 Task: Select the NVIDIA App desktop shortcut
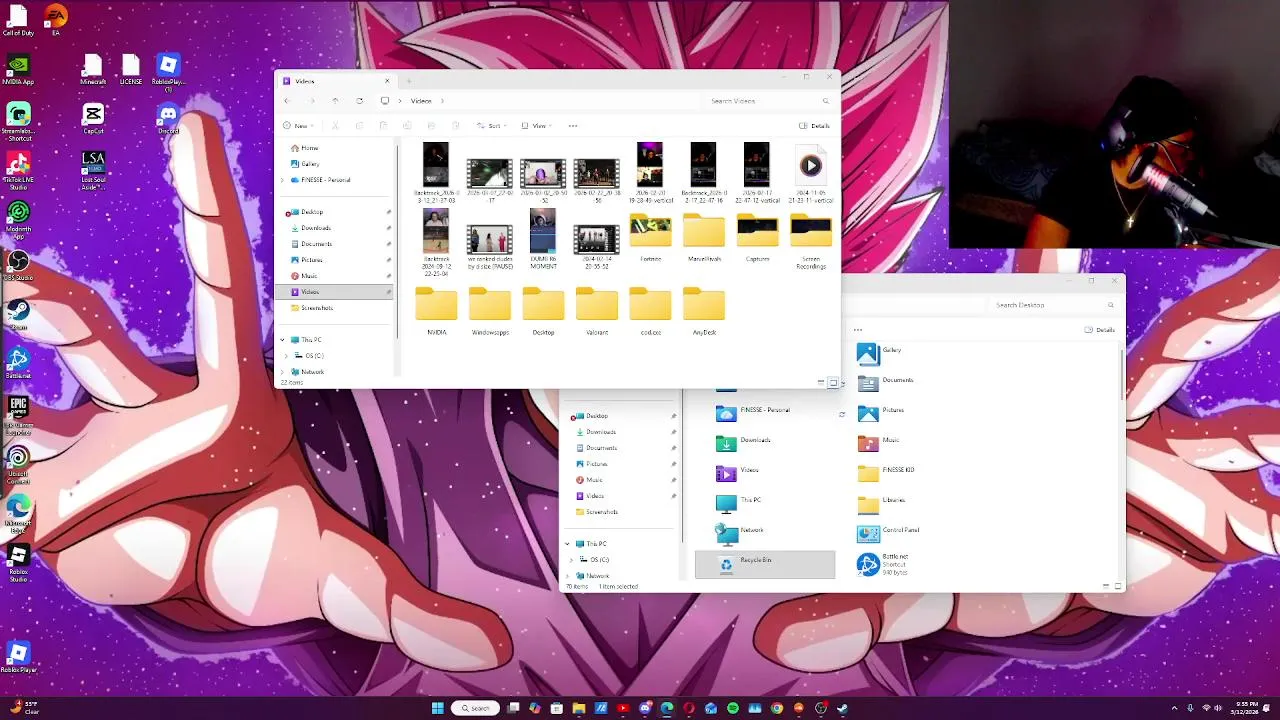pos(18,69)
